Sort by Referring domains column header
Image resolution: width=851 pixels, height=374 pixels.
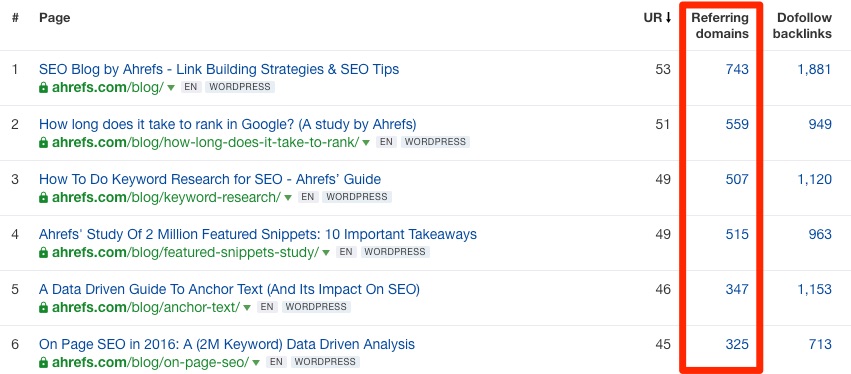pos(720,26)
